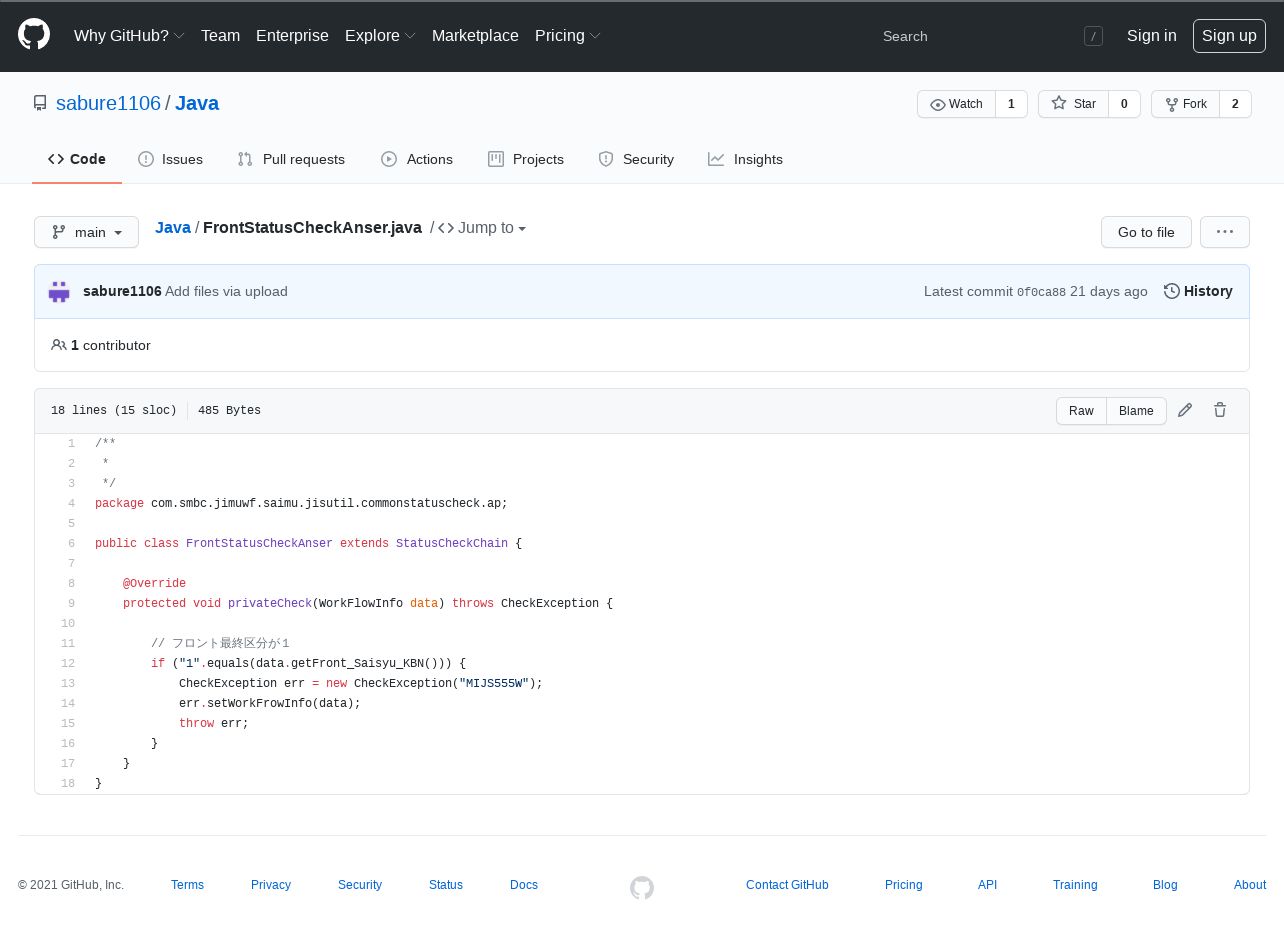Click the Sign up button
Screen dimensions: 1284x950
click(x=1229, y=35)
